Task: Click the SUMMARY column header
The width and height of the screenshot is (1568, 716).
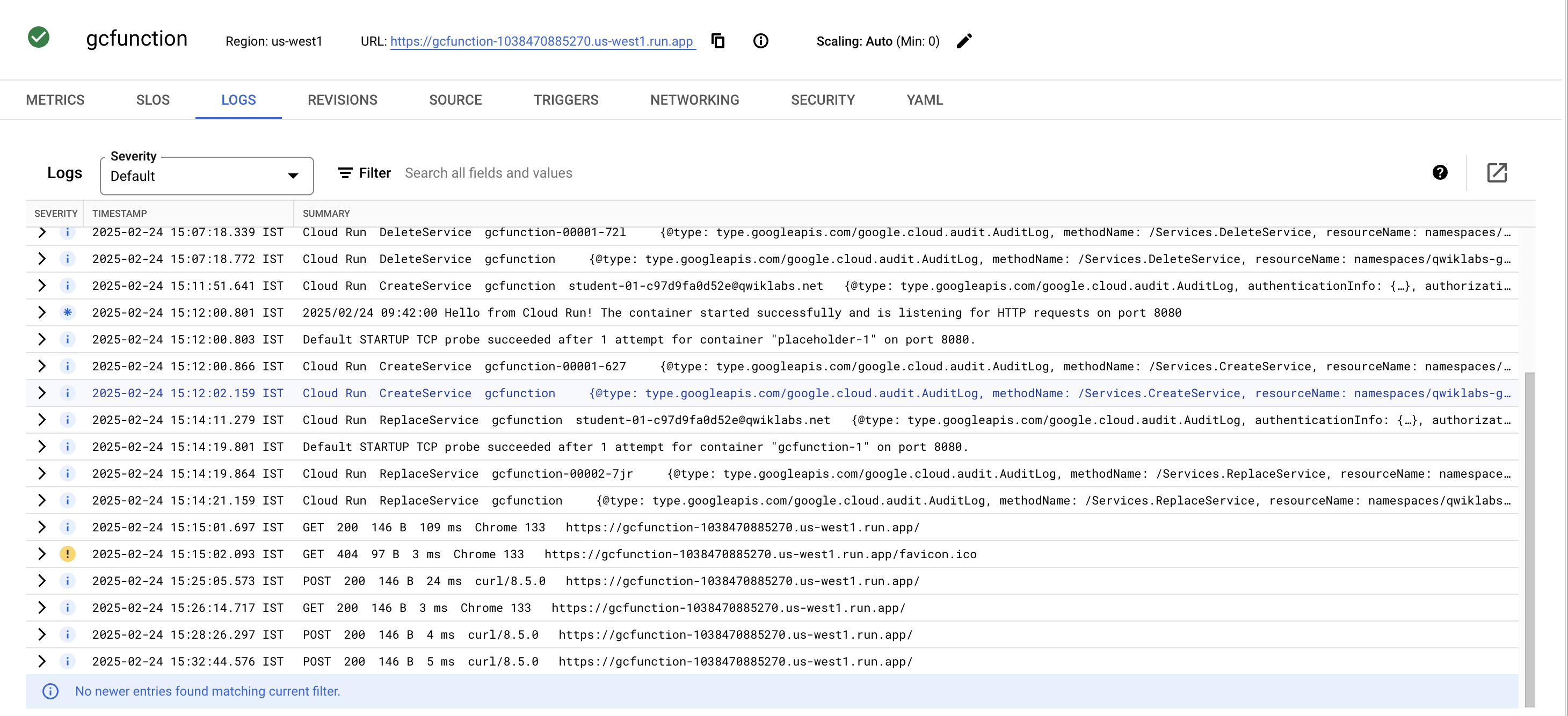Action: (326, 214)
